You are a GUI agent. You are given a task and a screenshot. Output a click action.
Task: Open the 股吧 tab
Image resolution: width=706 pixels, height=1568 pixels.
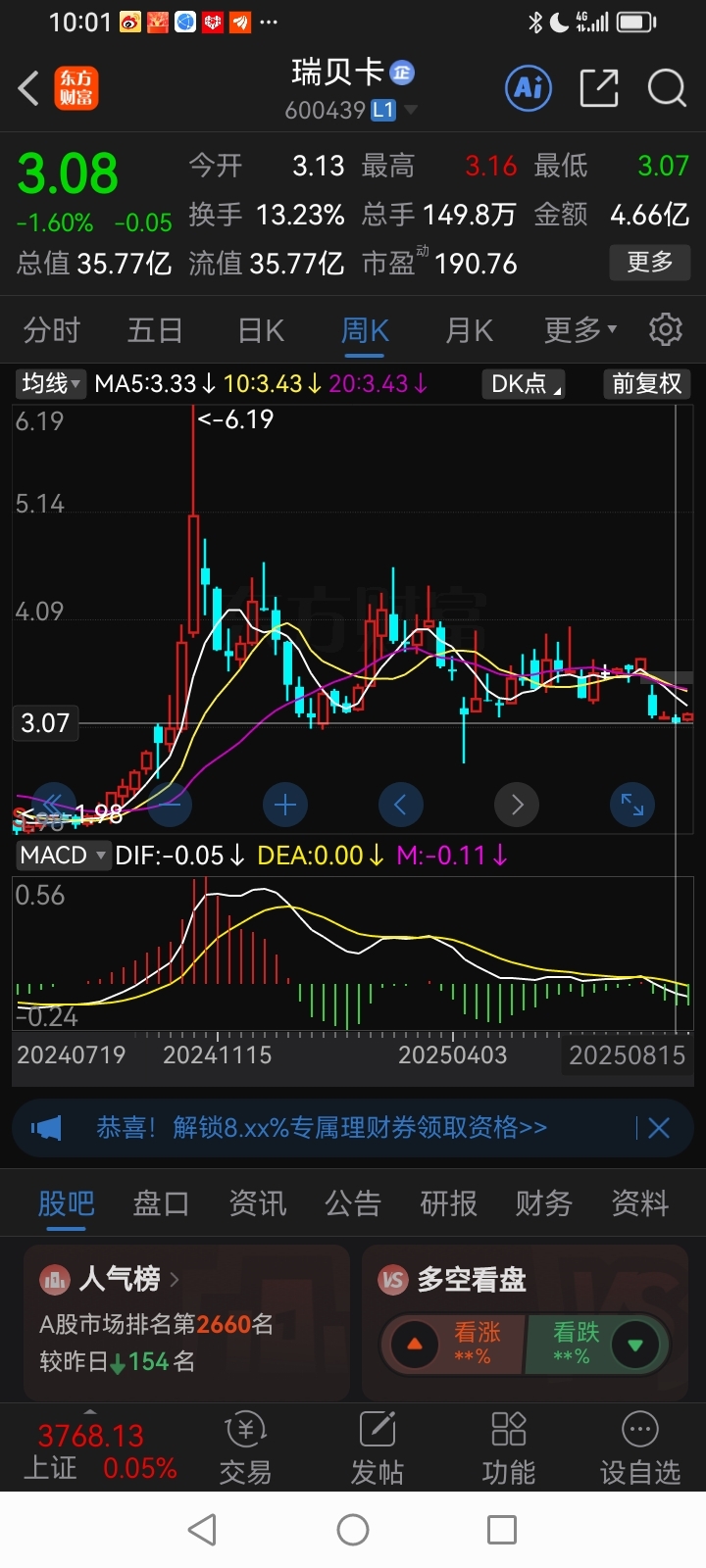[67, 1203]
